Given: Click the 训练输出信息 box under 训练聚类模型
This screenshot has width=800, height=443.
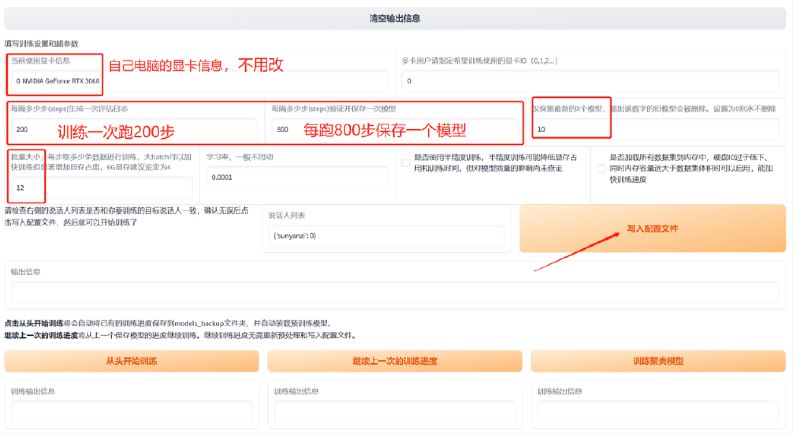Looking at the screenshot, I should 658,411.
